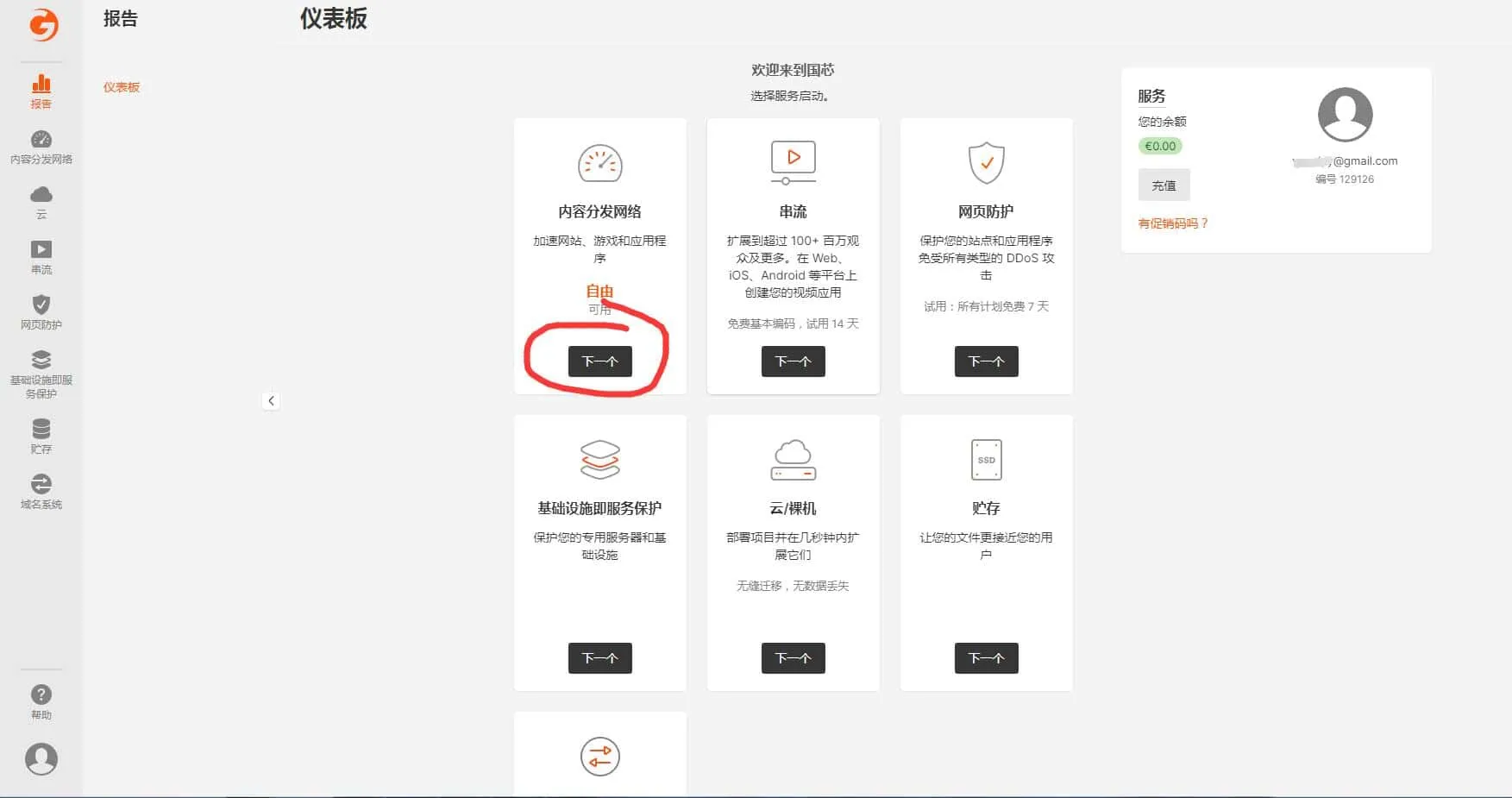This screenshot has height=798, width=1512.
Task: Select 基础设施即服务保护 in the sidebar
Action: click(41, 374)
